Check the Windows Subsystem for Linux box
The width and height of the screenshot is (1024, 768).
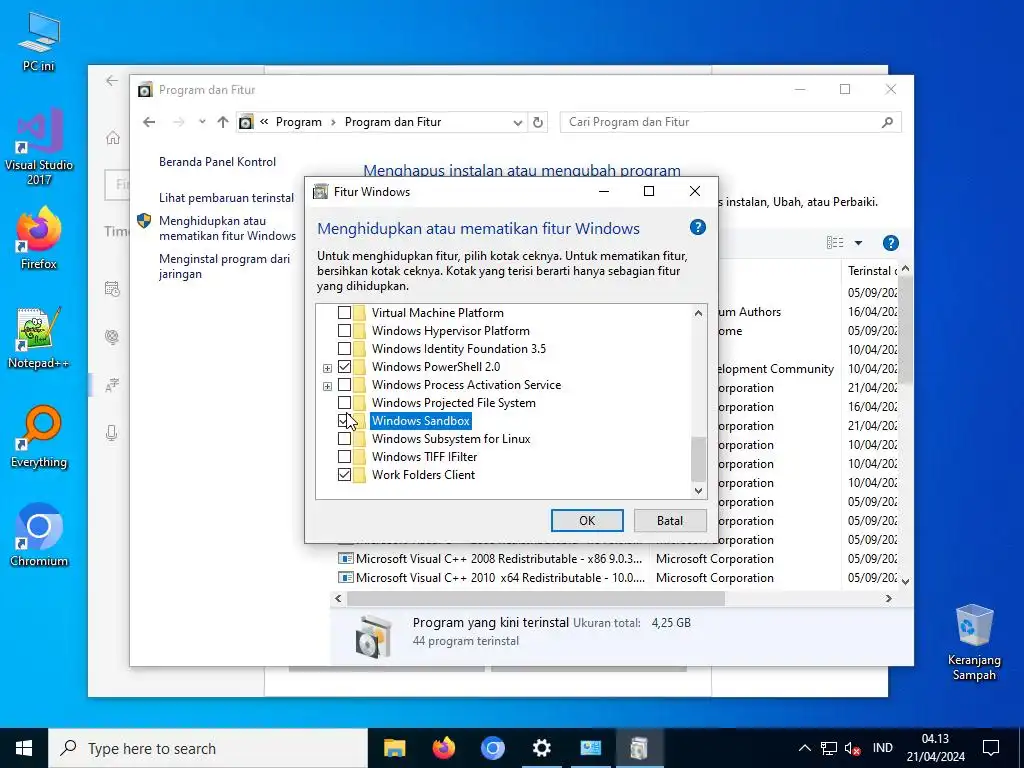344,439
